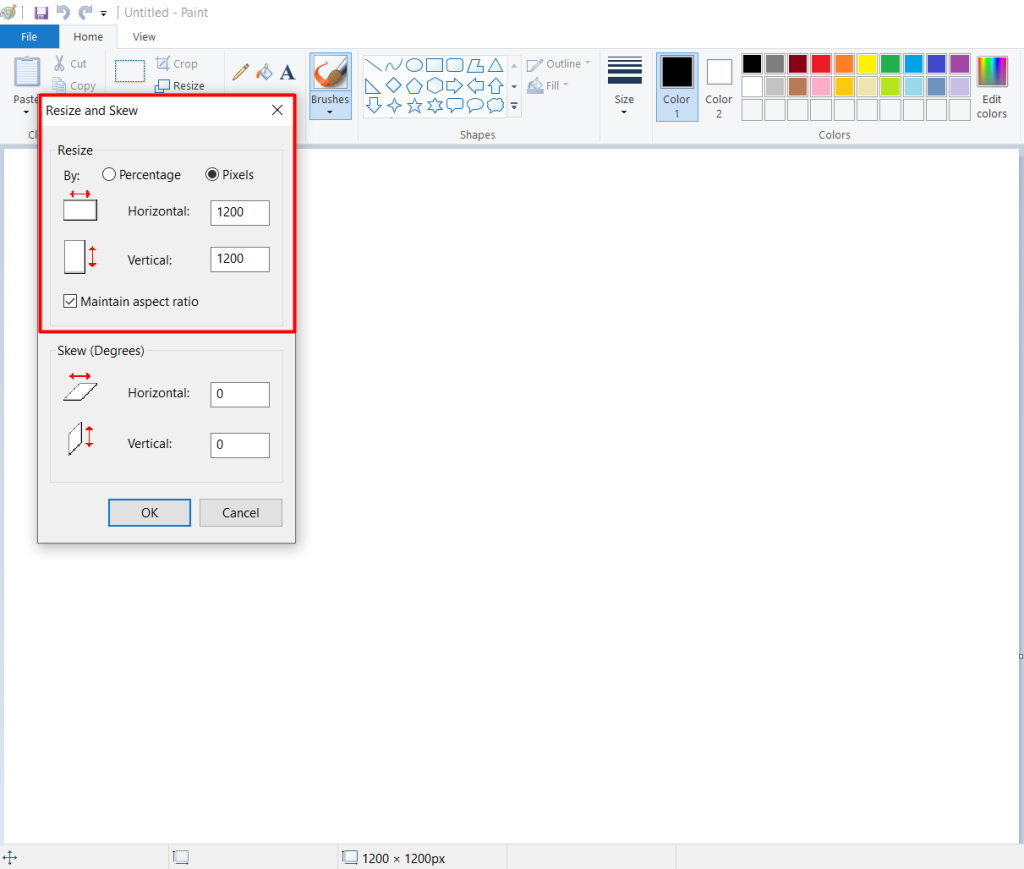Screen dimensions: 1024x869
Task: Confirm resize with OK button
Action: tap(150, 513)
